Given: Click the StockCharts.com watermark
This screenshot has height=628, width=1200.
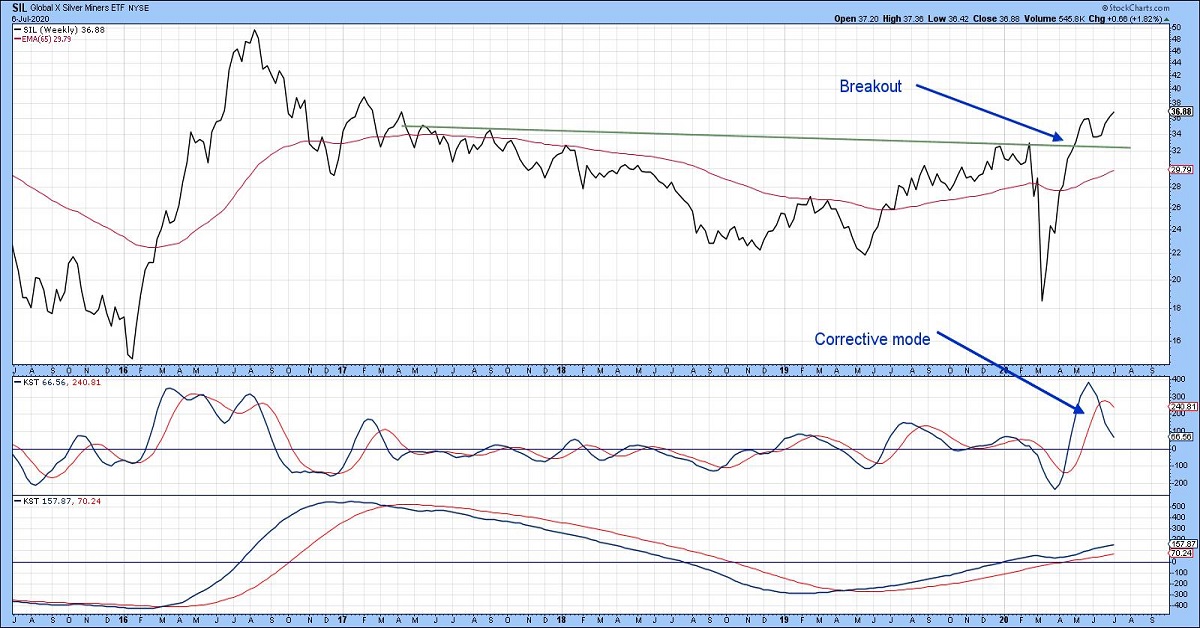Looking at the screenshot, I should pos(1156,6).
